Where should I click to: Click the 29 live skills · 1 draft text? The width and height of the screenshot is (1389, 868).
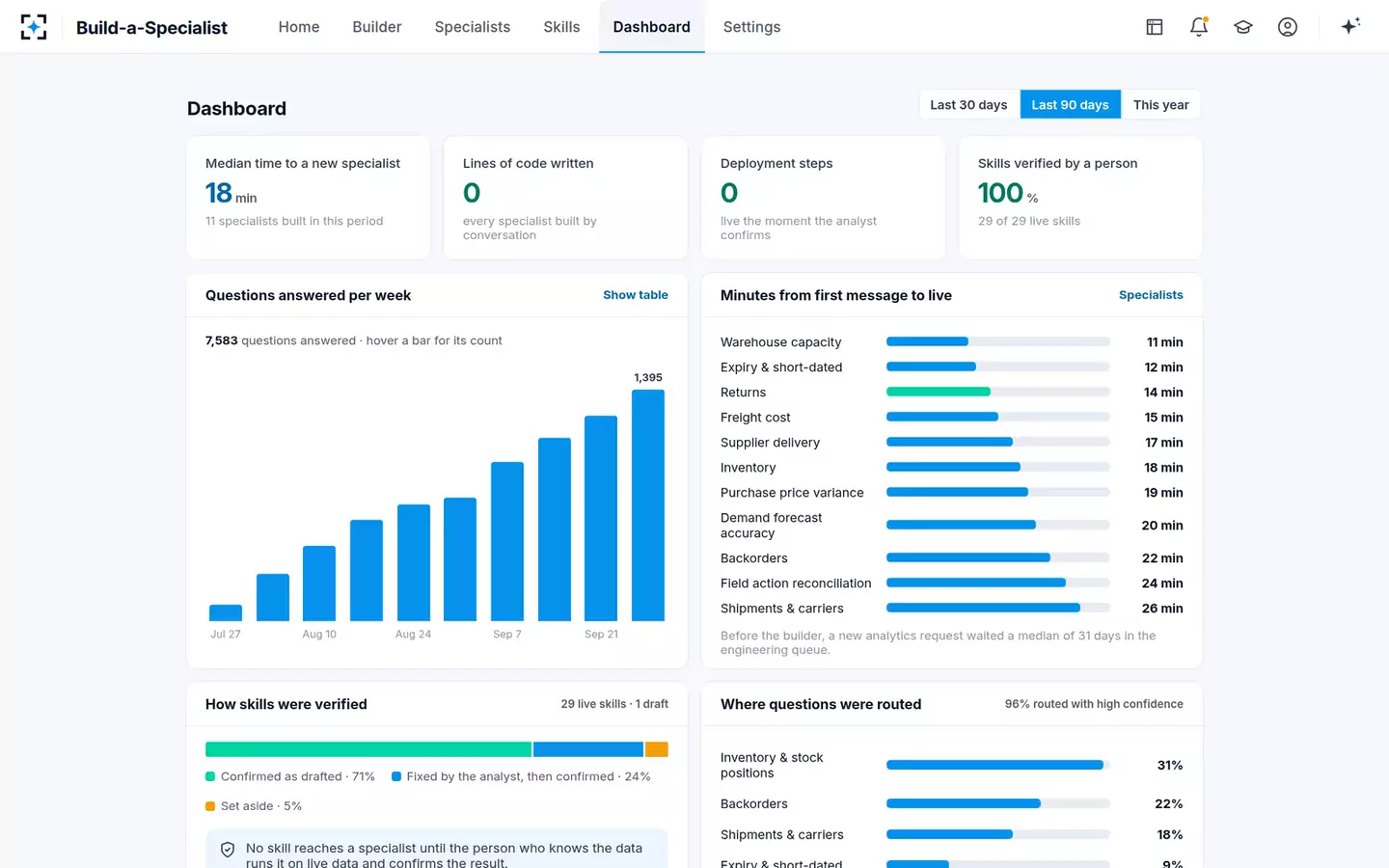coord(614,704)
